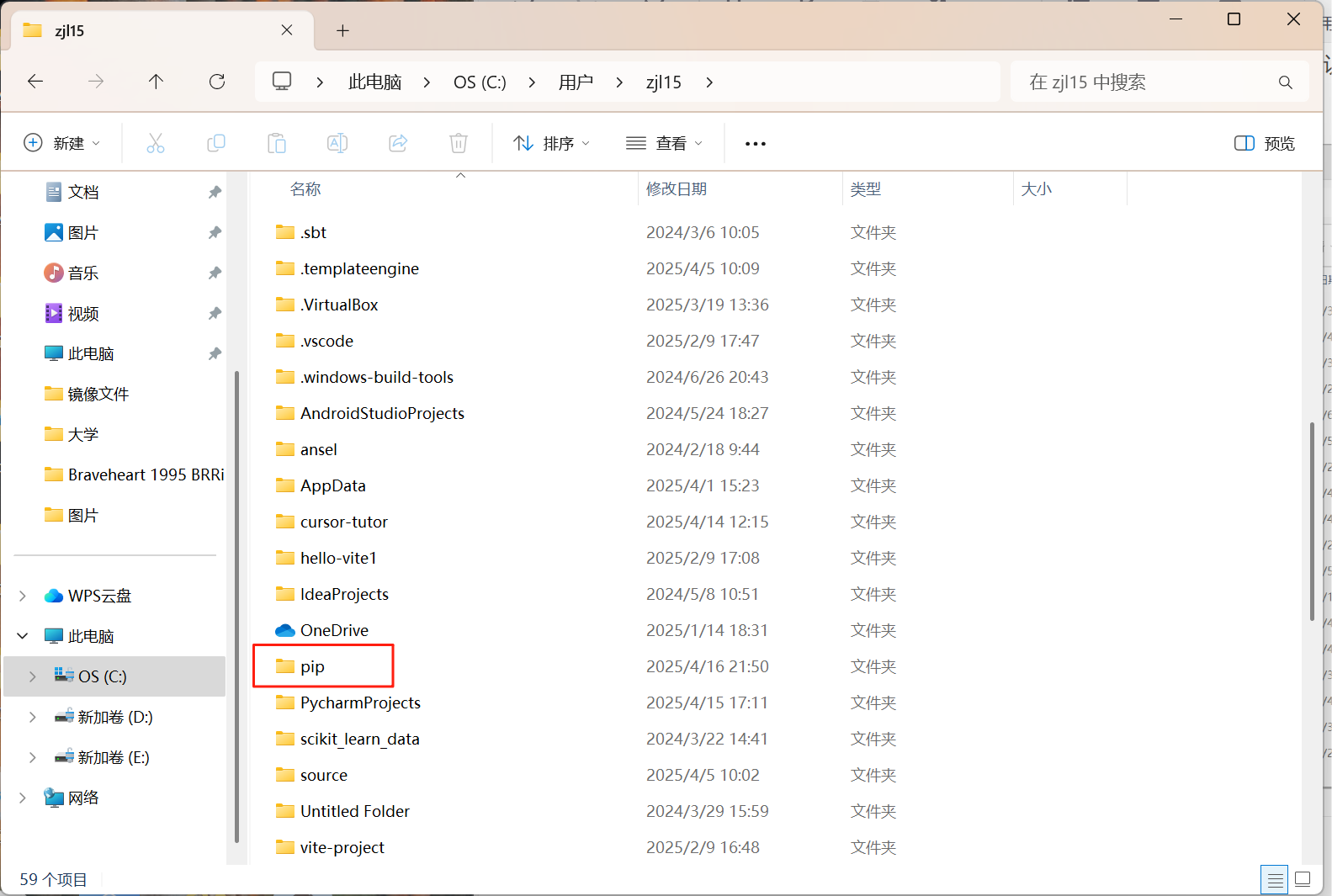
Task: Expand the OS (C:) tree node
Action: coord(33,676)
